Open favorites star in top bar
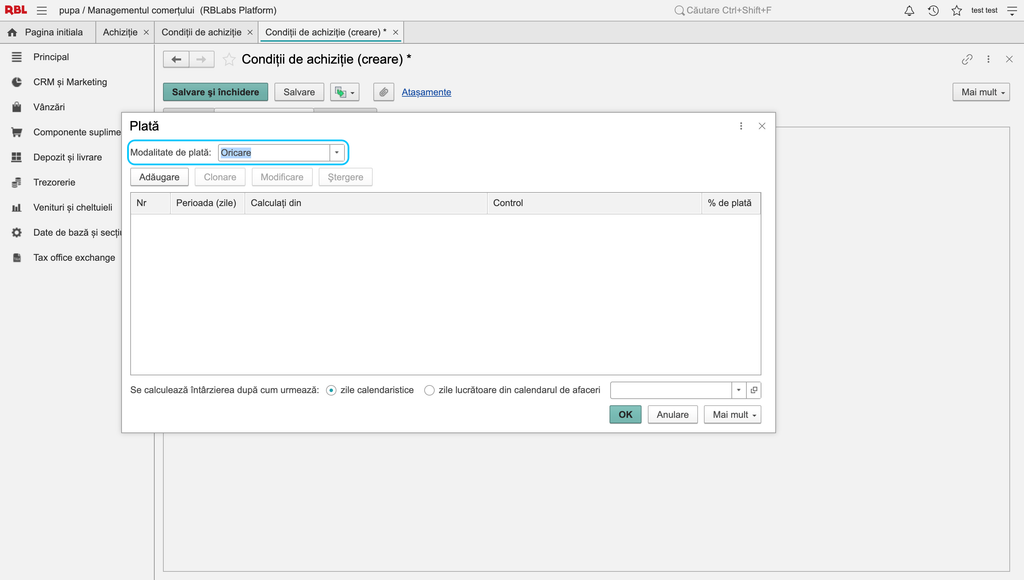Image resolution: width=1024 pixels, height=580 pixels. (x=957, y=10)
